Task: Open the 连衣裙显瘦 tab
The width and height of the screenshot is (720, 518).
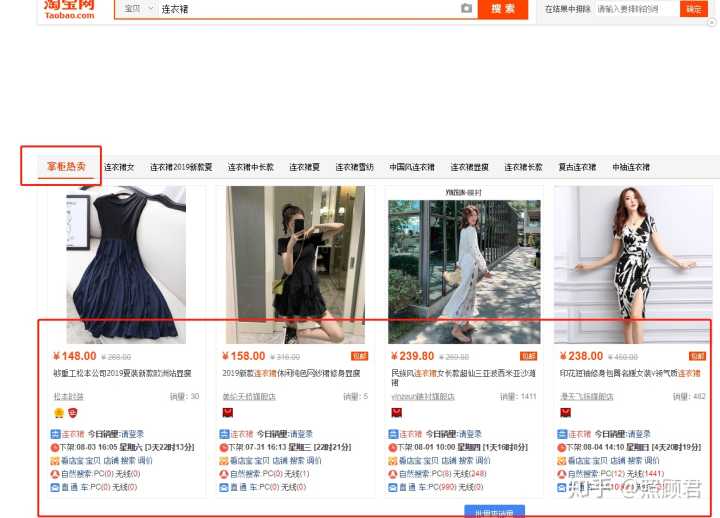Action: tap(469, 167)
